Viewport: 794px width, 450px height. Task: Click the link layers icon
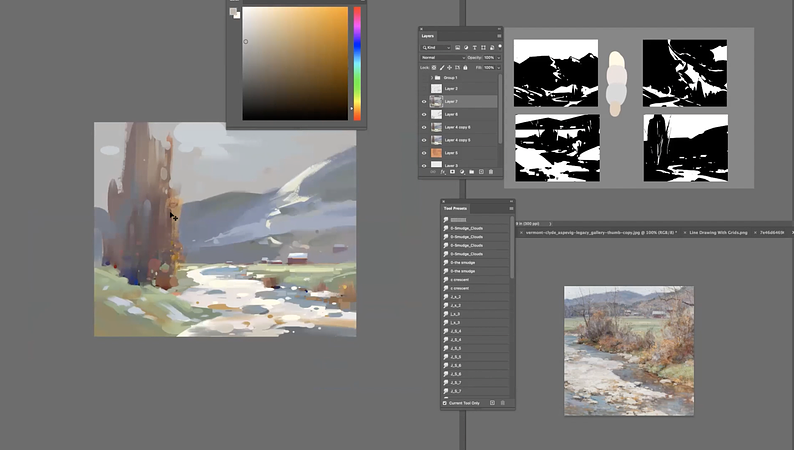click(432, 172)
